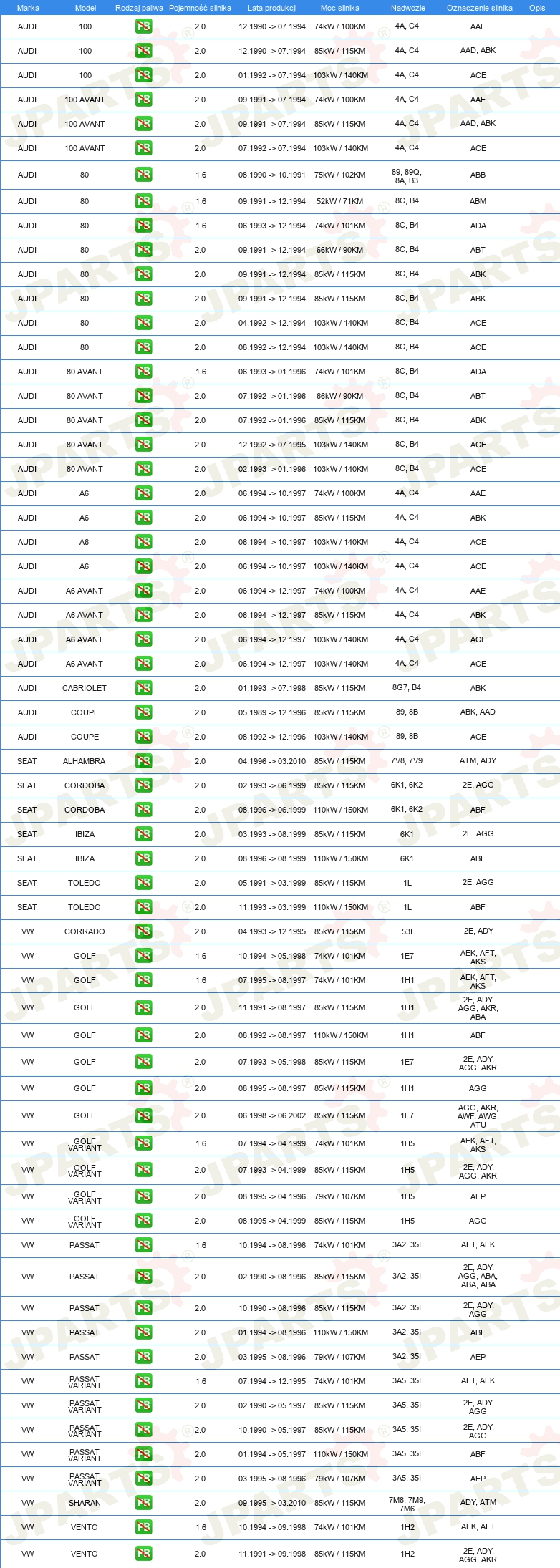Click fuel icon in AUDI A6 AVANT ABK row
Viewport: 560px width, 1568px height.
click(143, 615)
